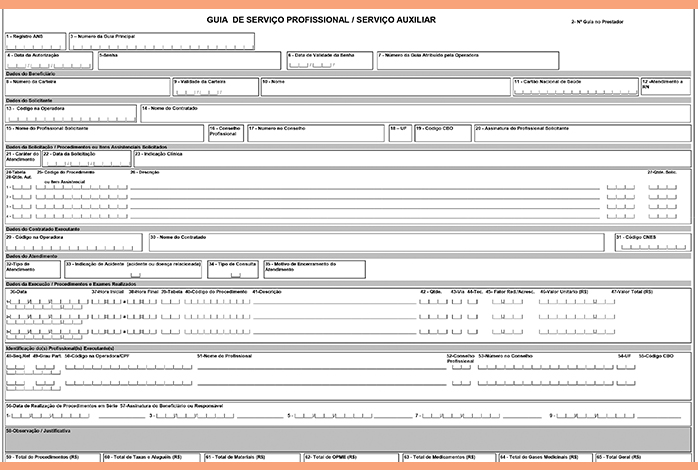
Task: Click the 31 - Código CNES field
Action: coord(651,241)
